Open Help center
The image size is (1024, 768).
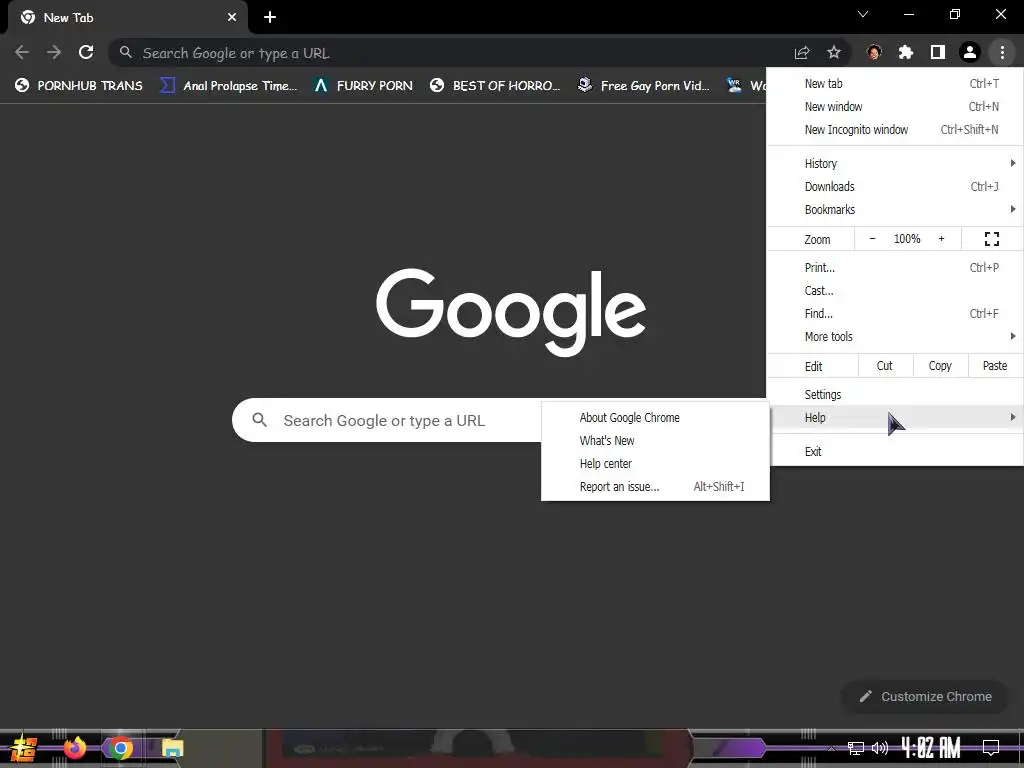(656, 464)
